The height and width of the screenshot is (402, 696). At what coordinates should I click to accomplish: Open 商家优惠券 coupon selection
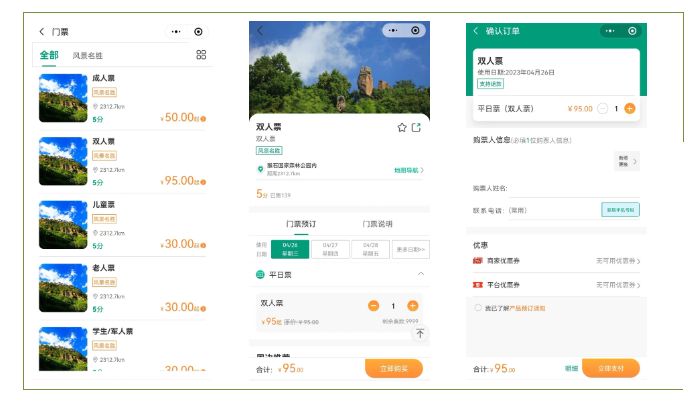coord(556,261)
